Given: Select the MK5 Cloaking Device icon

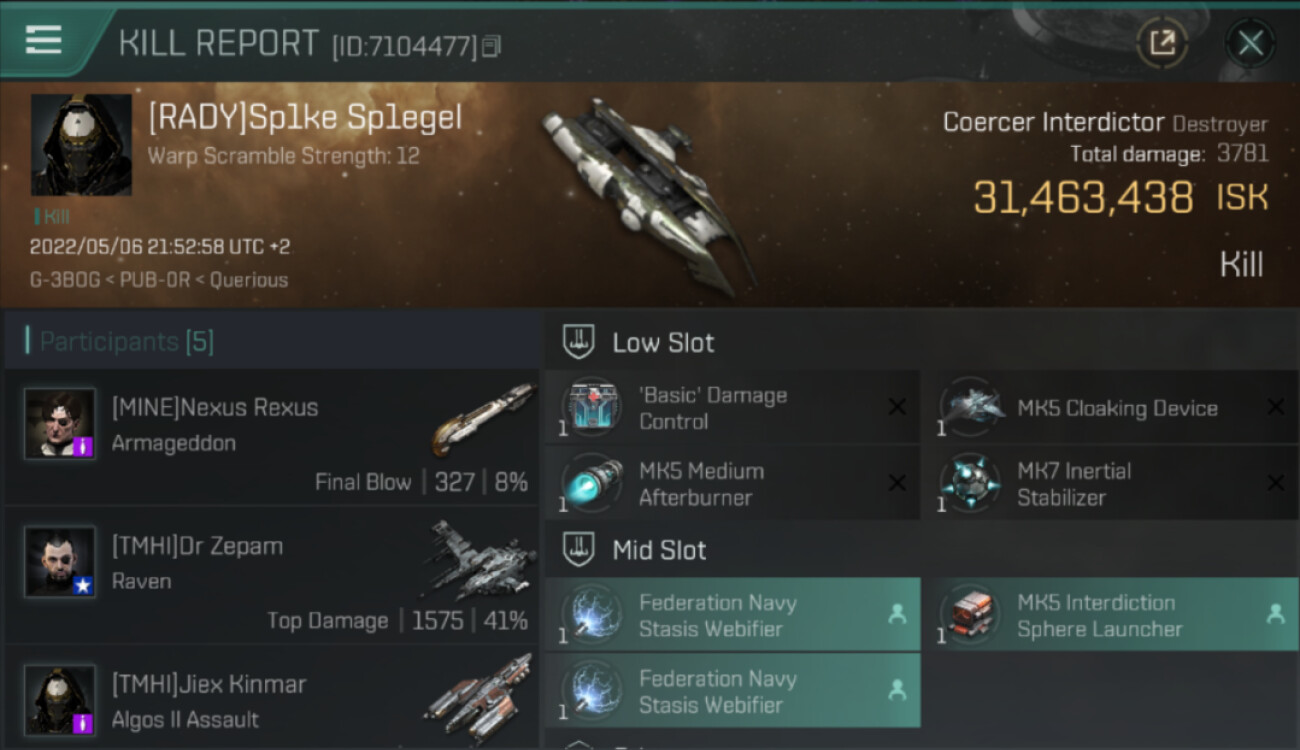Looking at the screenshot, I should [x=969, y=408].
